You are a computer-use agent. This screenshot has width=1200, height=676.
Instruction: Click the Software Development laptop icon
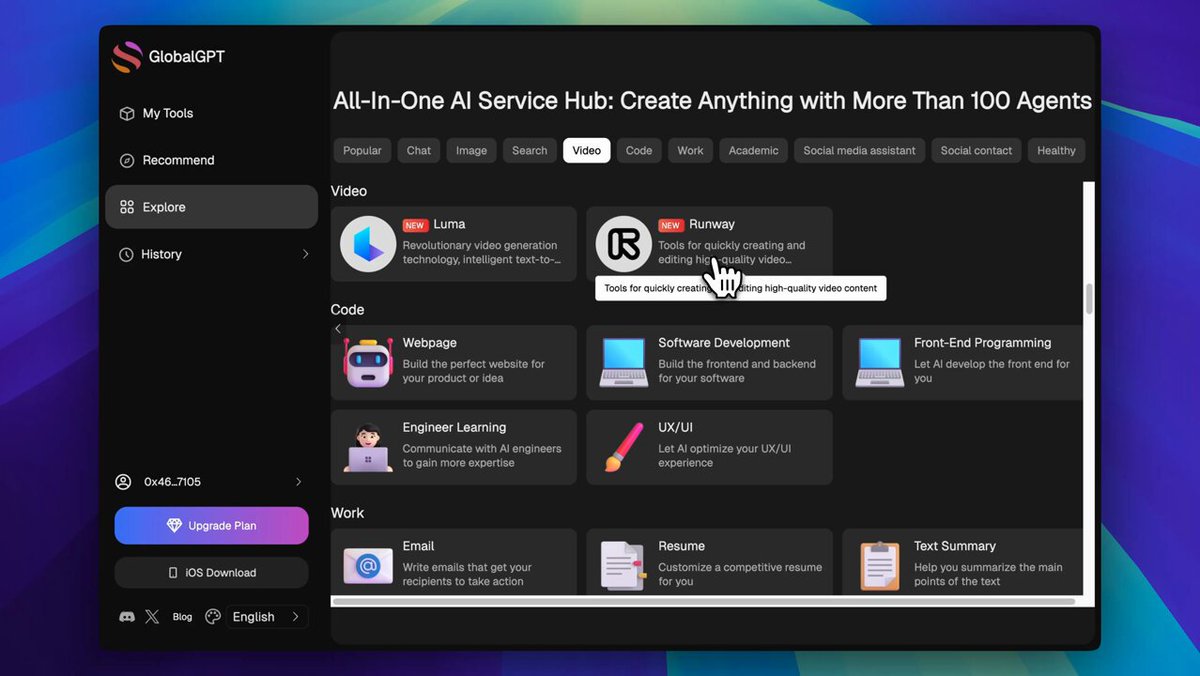tap(624, 362)
